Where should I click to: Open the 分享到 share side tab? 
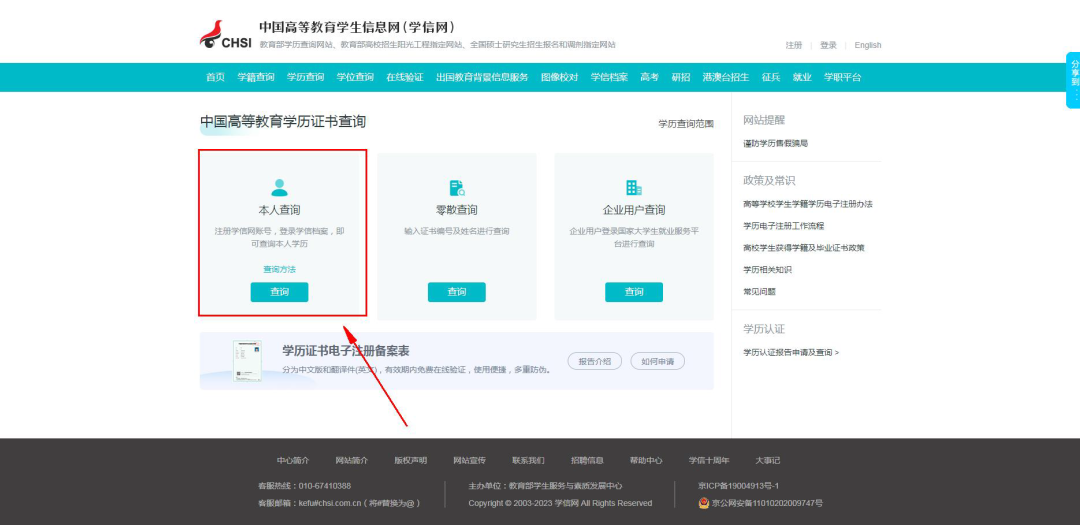(1073, 80)
